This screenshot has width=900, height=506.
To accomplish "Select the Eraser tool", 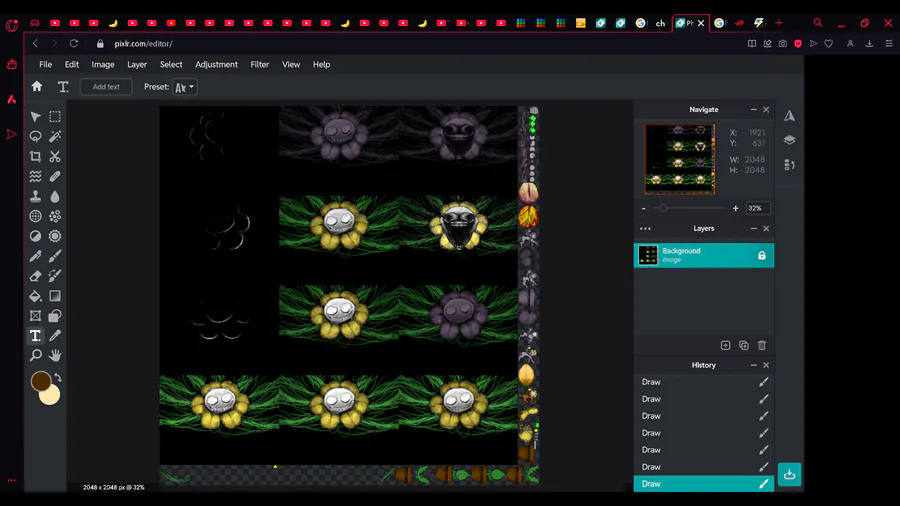I will tap(36, 276).
